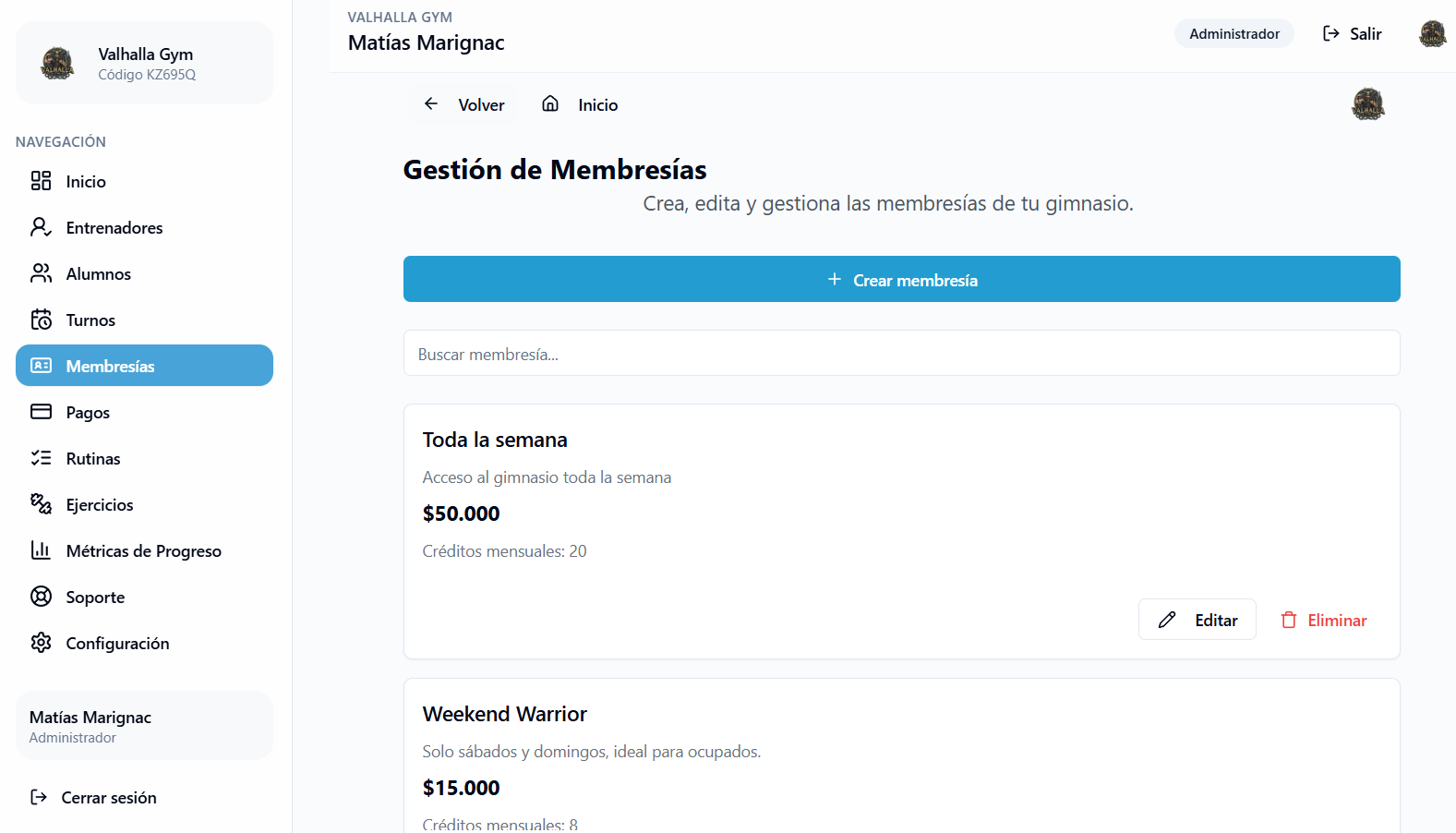Select the home icon beside Inicio
Image resolution: width=1456 pixels, height=833 pixels.
(x=550, y=104)
